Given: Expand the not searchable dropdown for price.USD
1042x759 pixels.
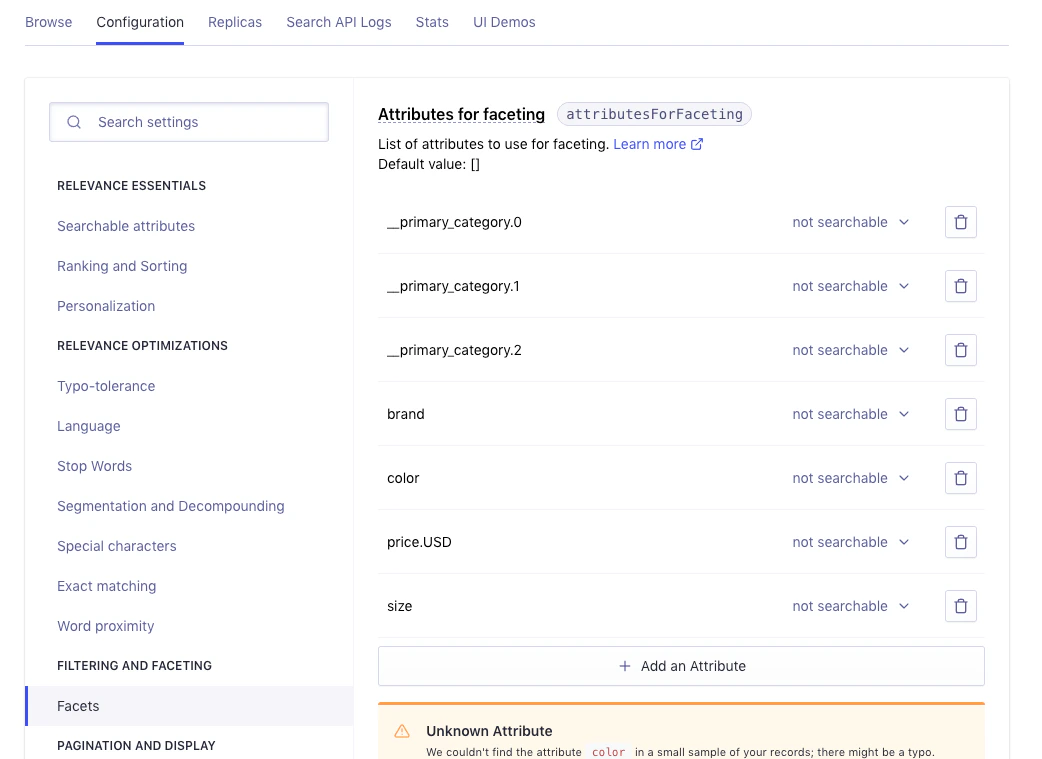Looking at the screenshot, I should (x=851, y=542).
